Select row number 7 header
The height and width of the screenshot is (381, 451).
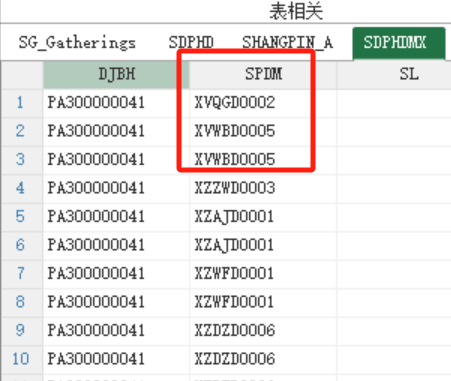coord(21,273)
